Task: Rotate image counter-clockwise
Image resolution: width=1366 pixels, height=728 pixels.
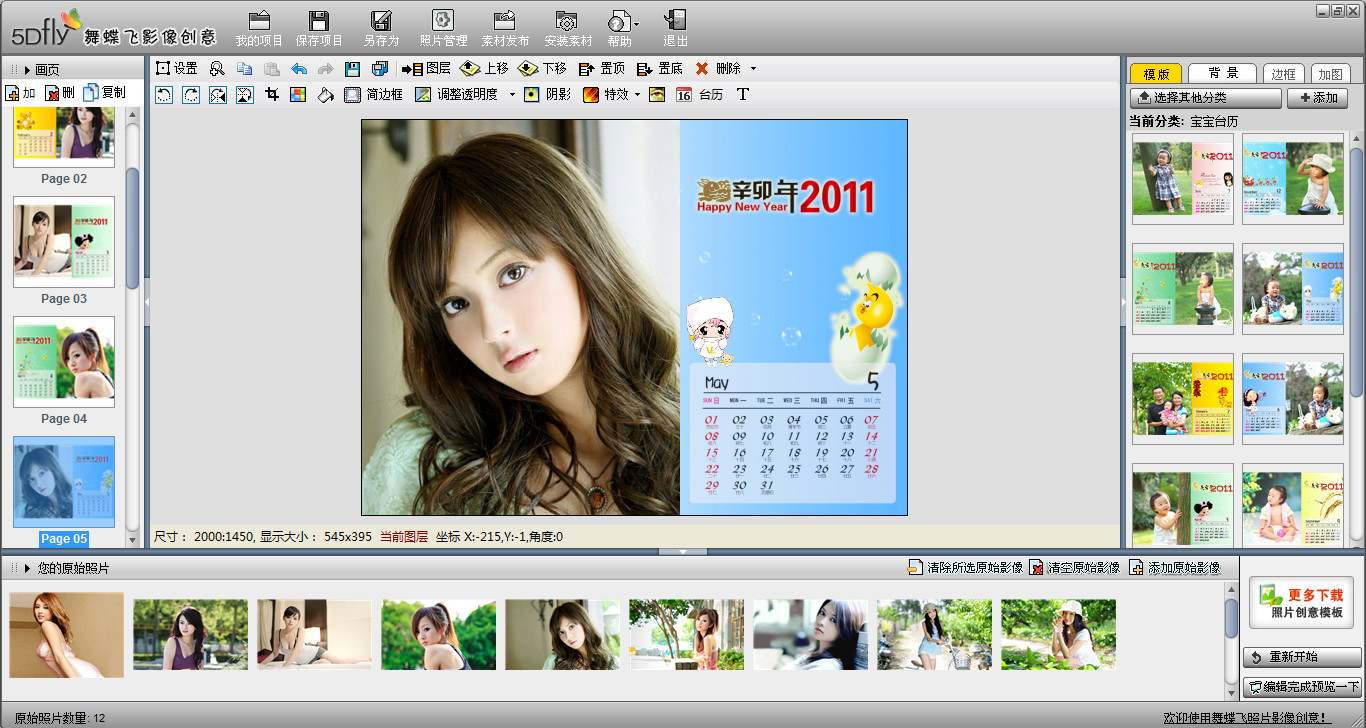Action: coord(164,95)
